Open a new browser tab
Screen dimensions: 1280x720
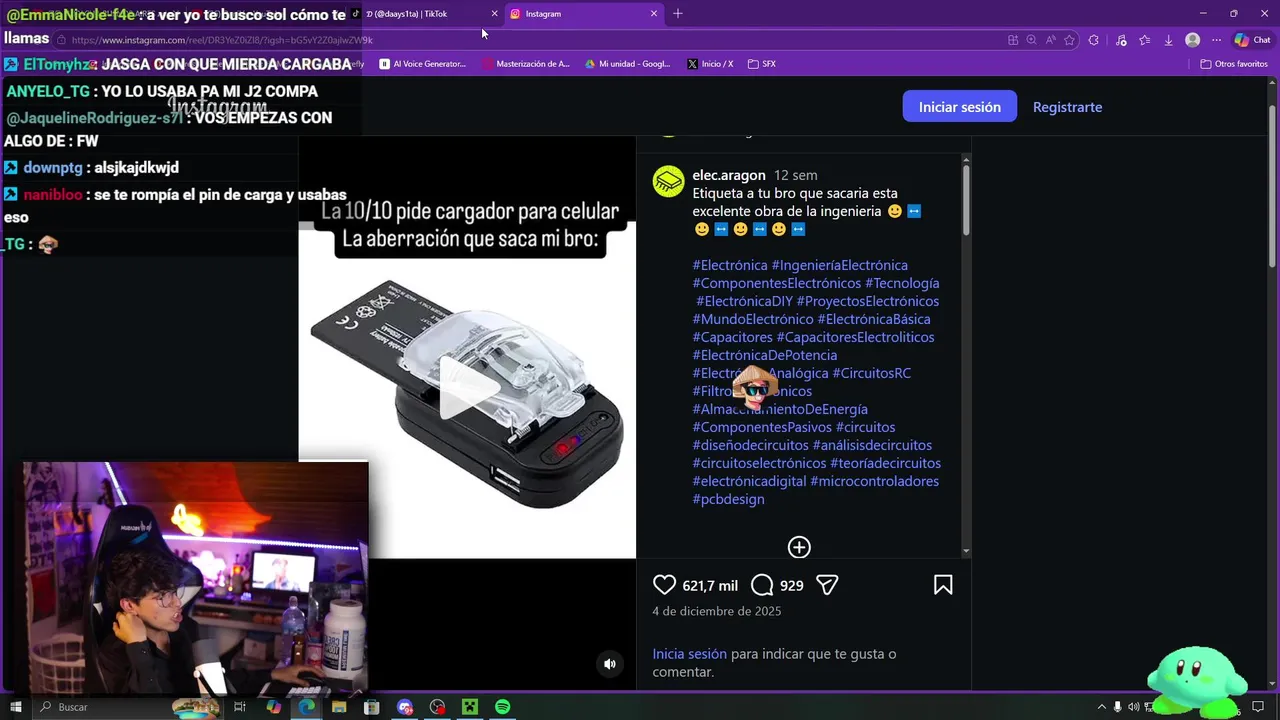pyautogui.click(x=678, y=14)
